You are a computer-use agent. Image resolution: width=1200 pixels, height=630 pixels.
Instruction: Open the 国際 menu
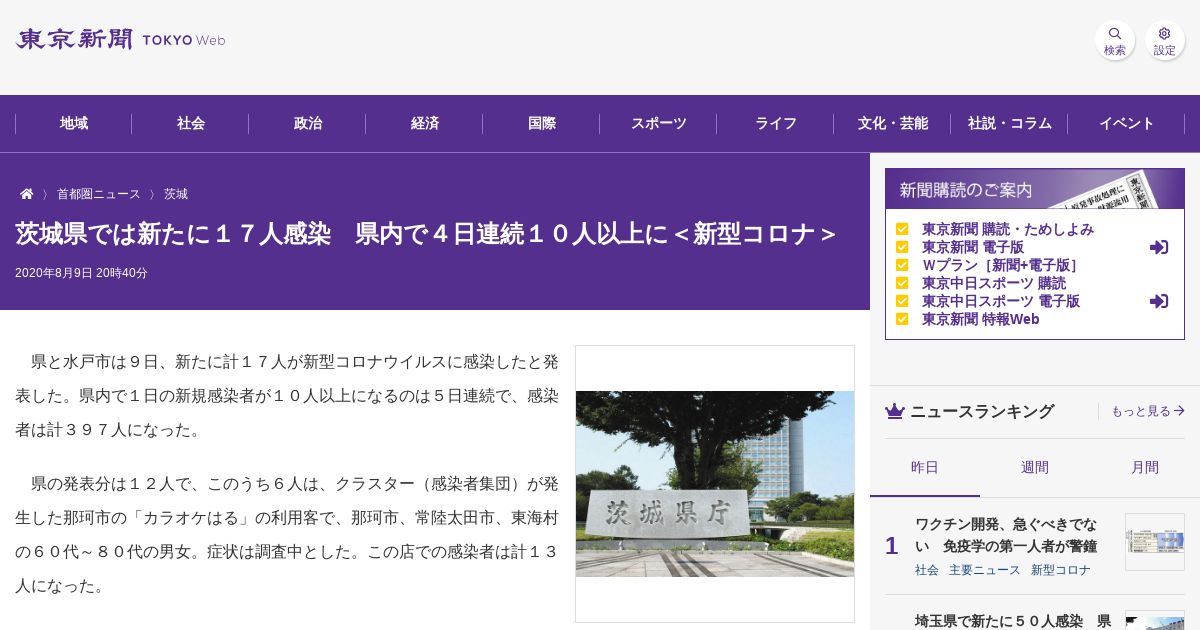click(x=542, y=124)
